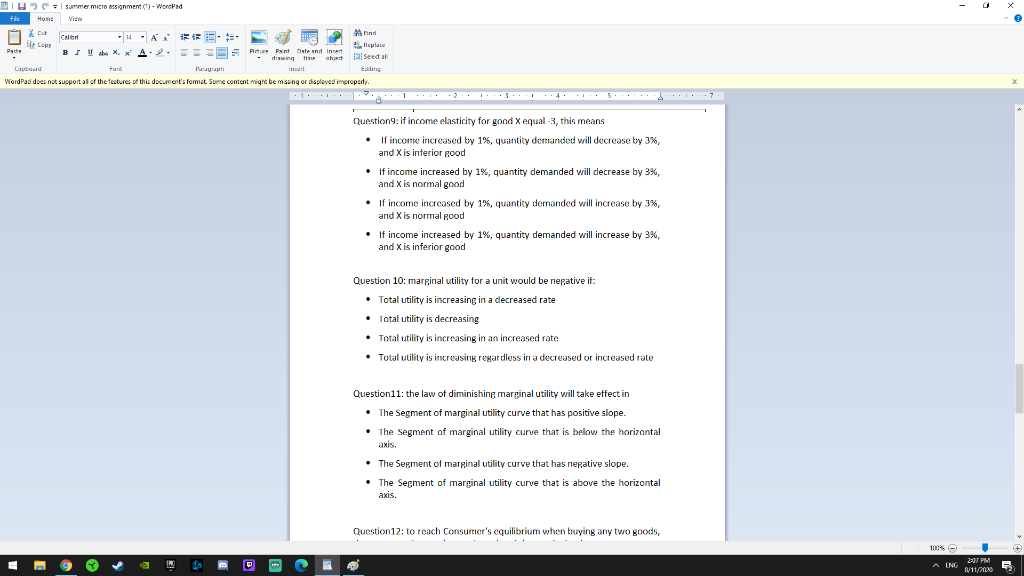Toggle underline formatting
The image size is (1024, 576).
(90, 50)
